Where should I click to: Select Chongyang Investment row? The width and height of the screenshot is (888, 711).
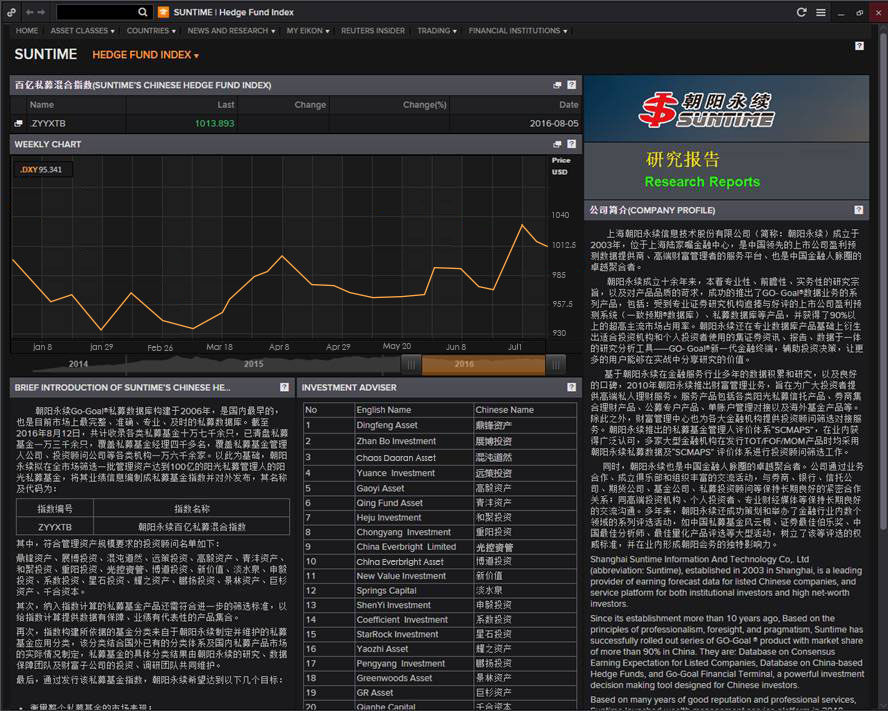[440, 532]
